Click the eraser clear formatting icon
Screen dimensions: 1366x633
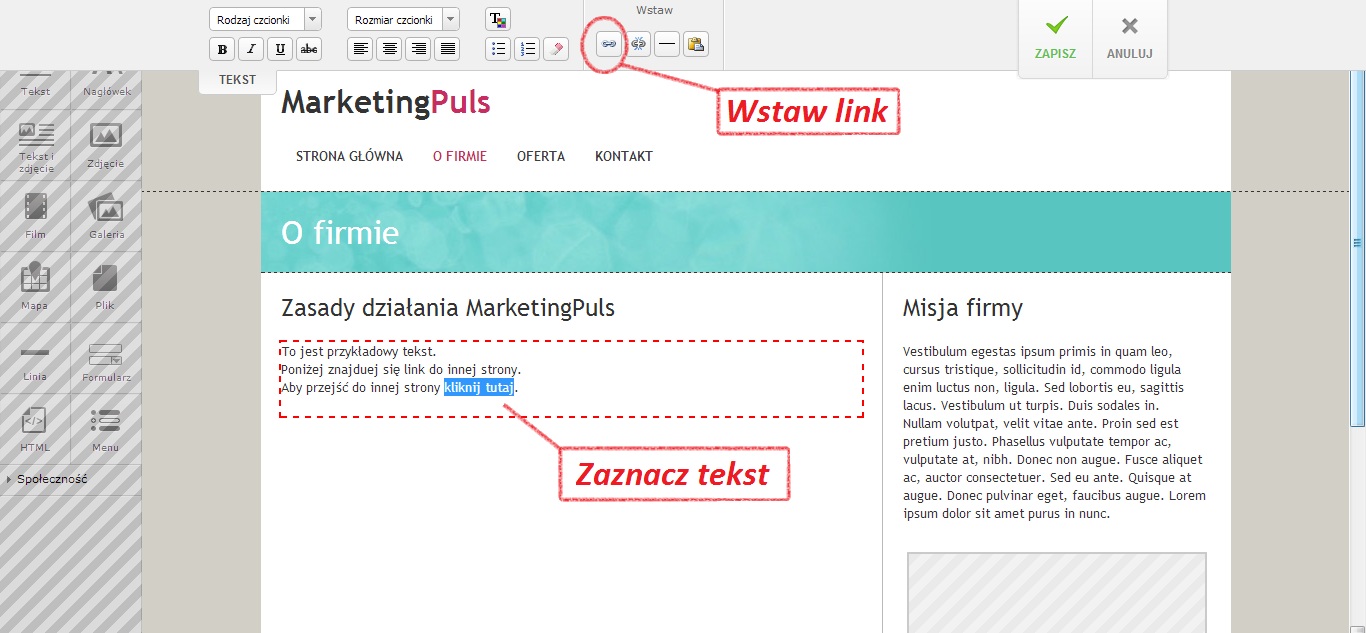pyautogui.click(x=557, y=49)
